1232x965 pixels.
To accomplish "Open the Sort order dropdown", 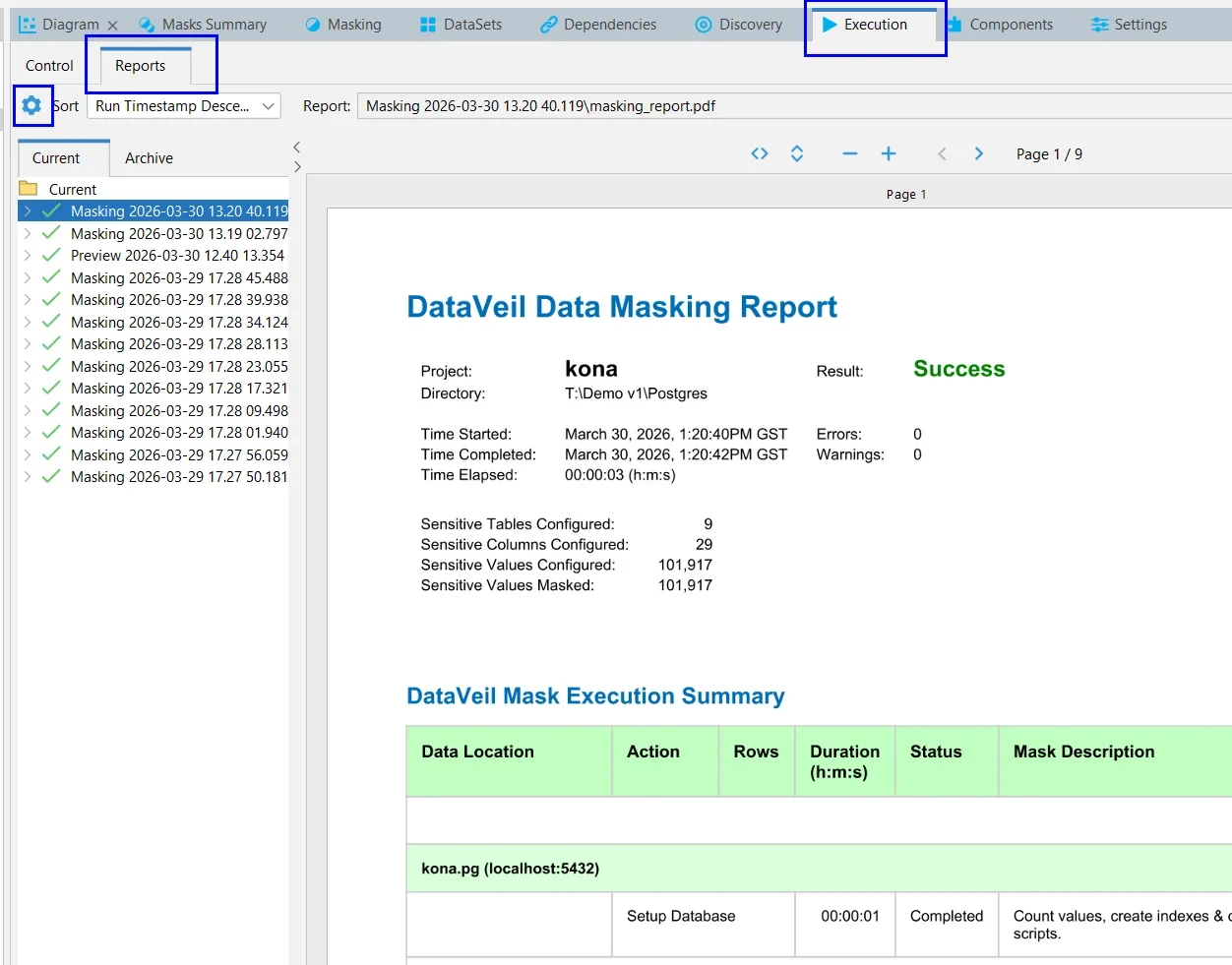I will point(184,106).
